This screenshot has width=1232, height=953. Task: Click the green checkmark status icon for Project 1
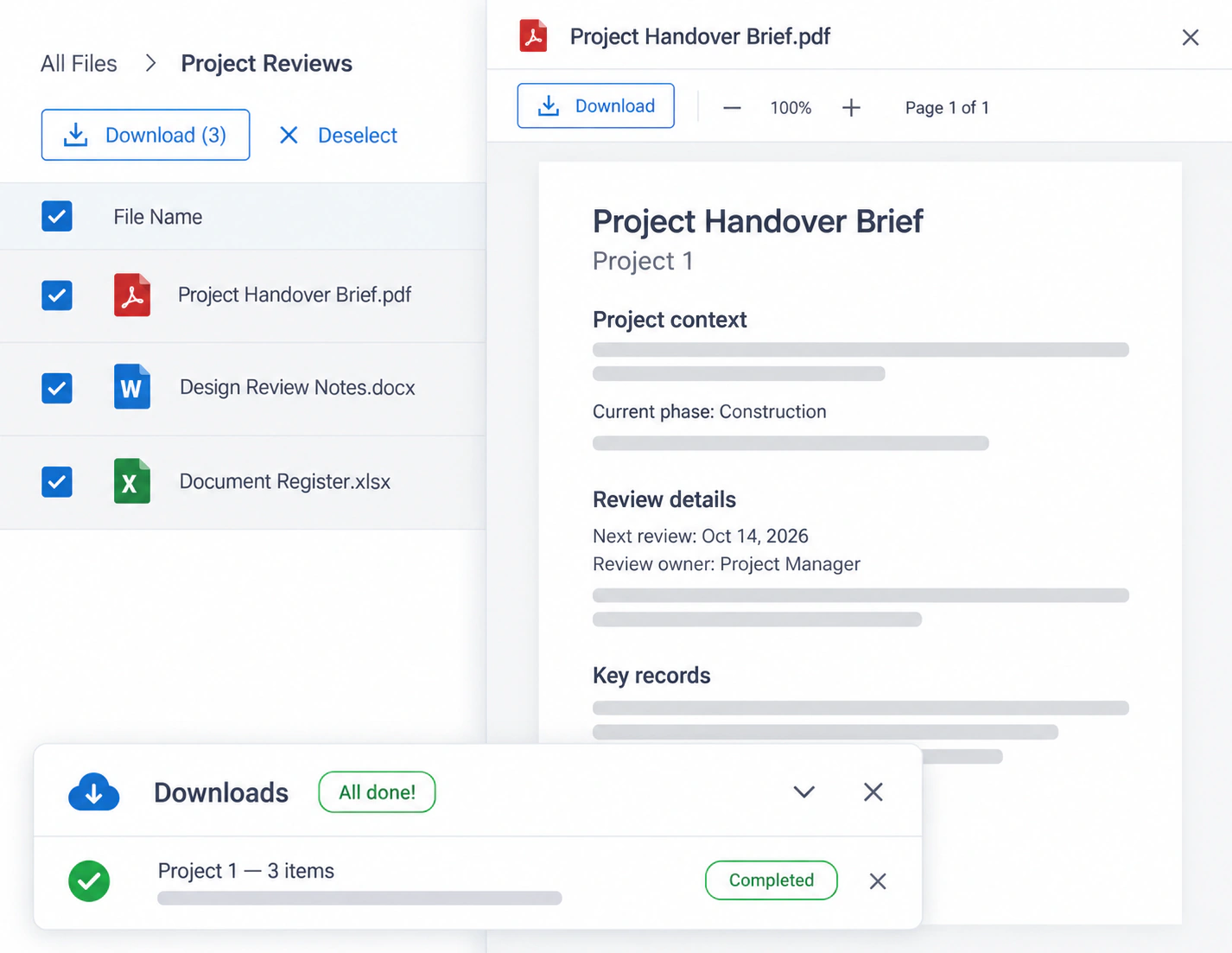click(89, 880)
